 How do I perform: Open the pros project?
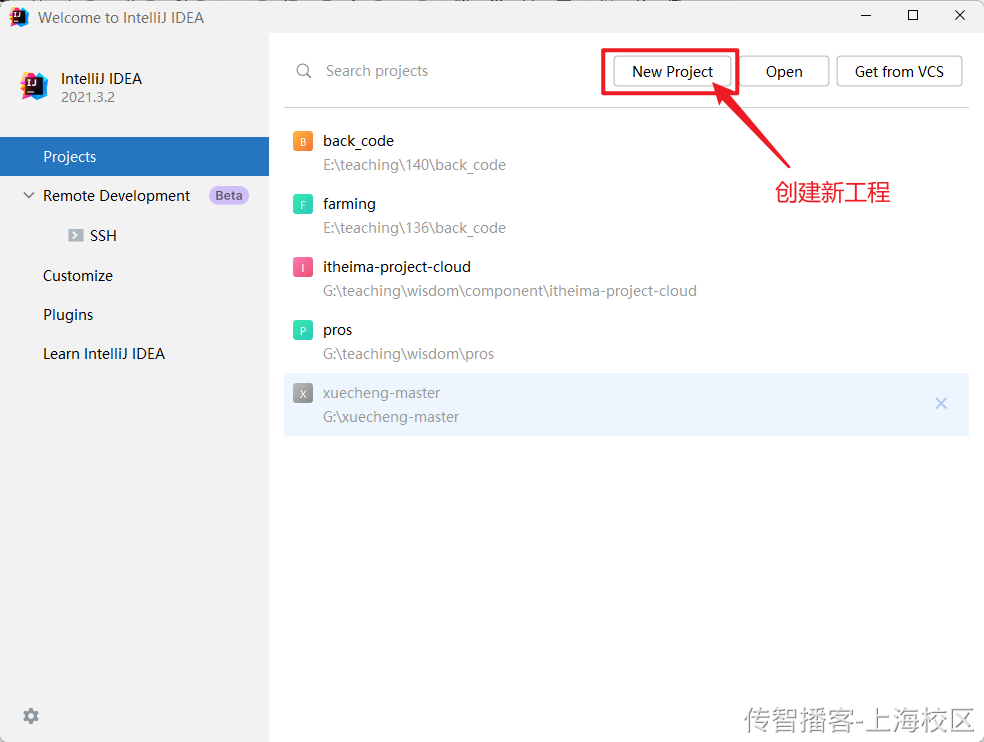coord(338,330)
